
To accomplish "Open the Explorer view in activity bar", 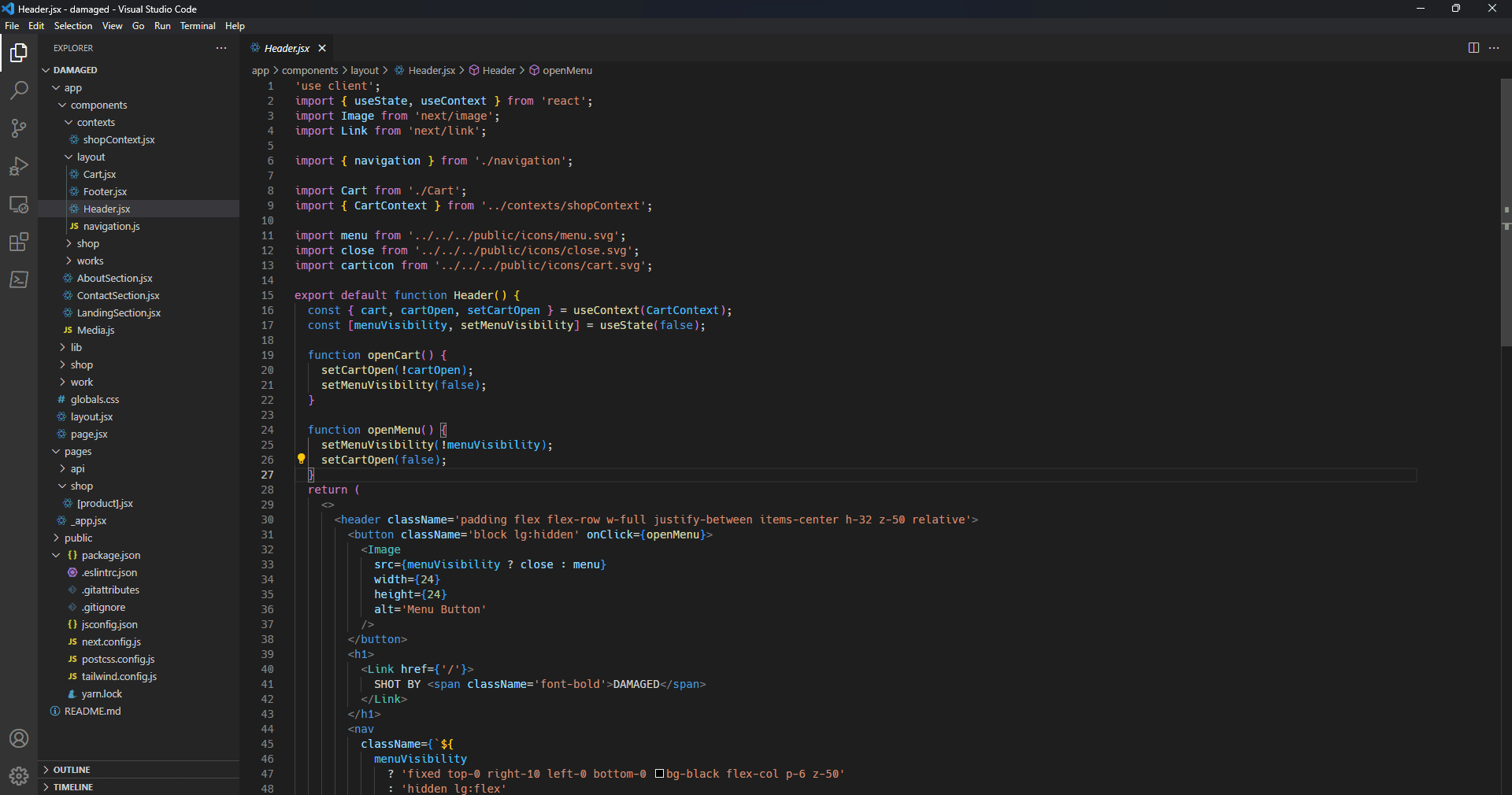I will pos(19,53).
